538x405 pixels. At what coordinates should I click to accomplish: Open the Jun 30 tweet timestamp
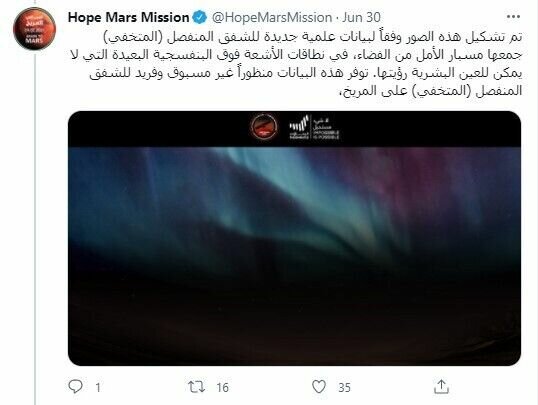(x=361, y=17)
